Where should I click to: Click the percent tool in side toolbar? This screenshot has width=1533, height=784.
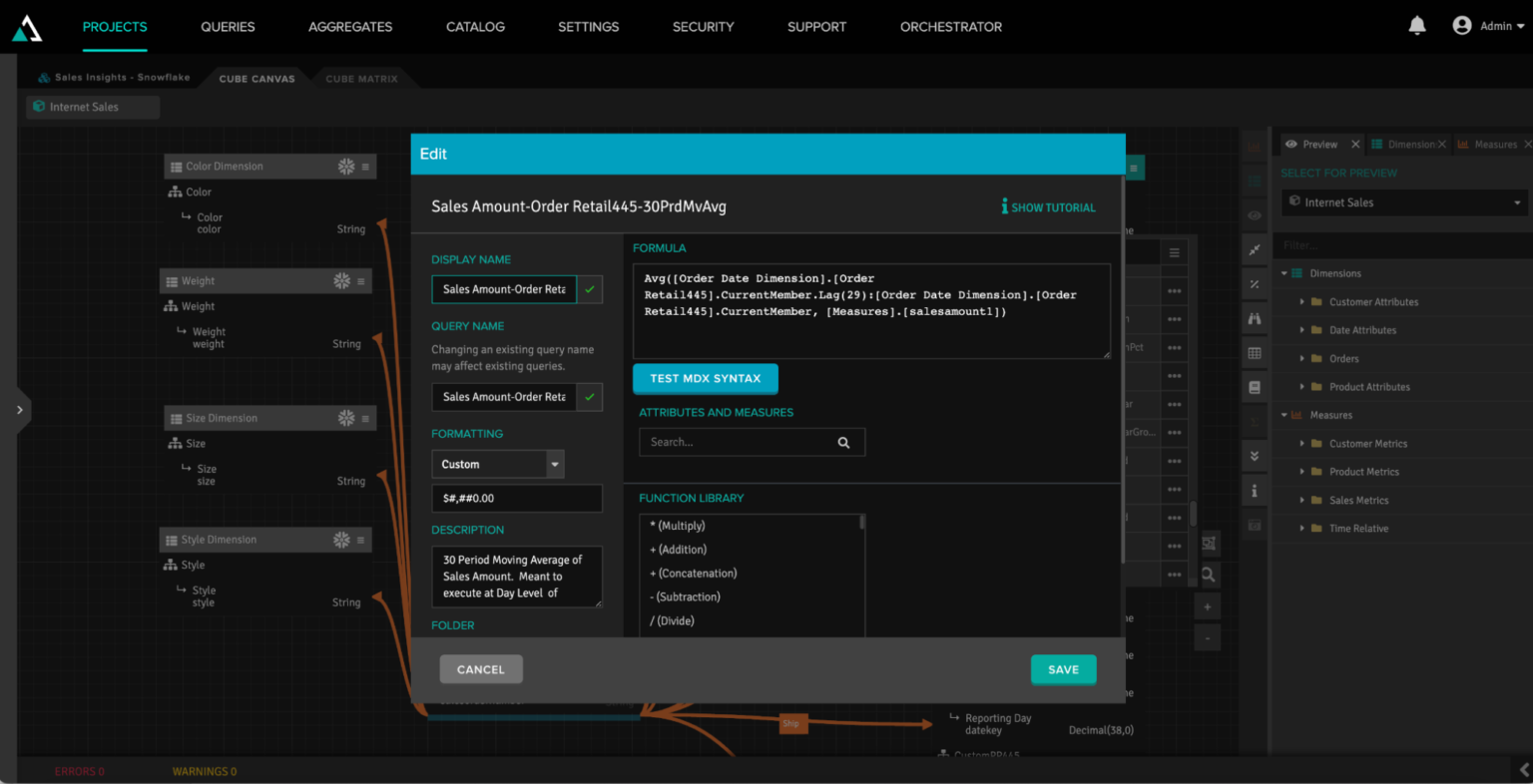1255,284
